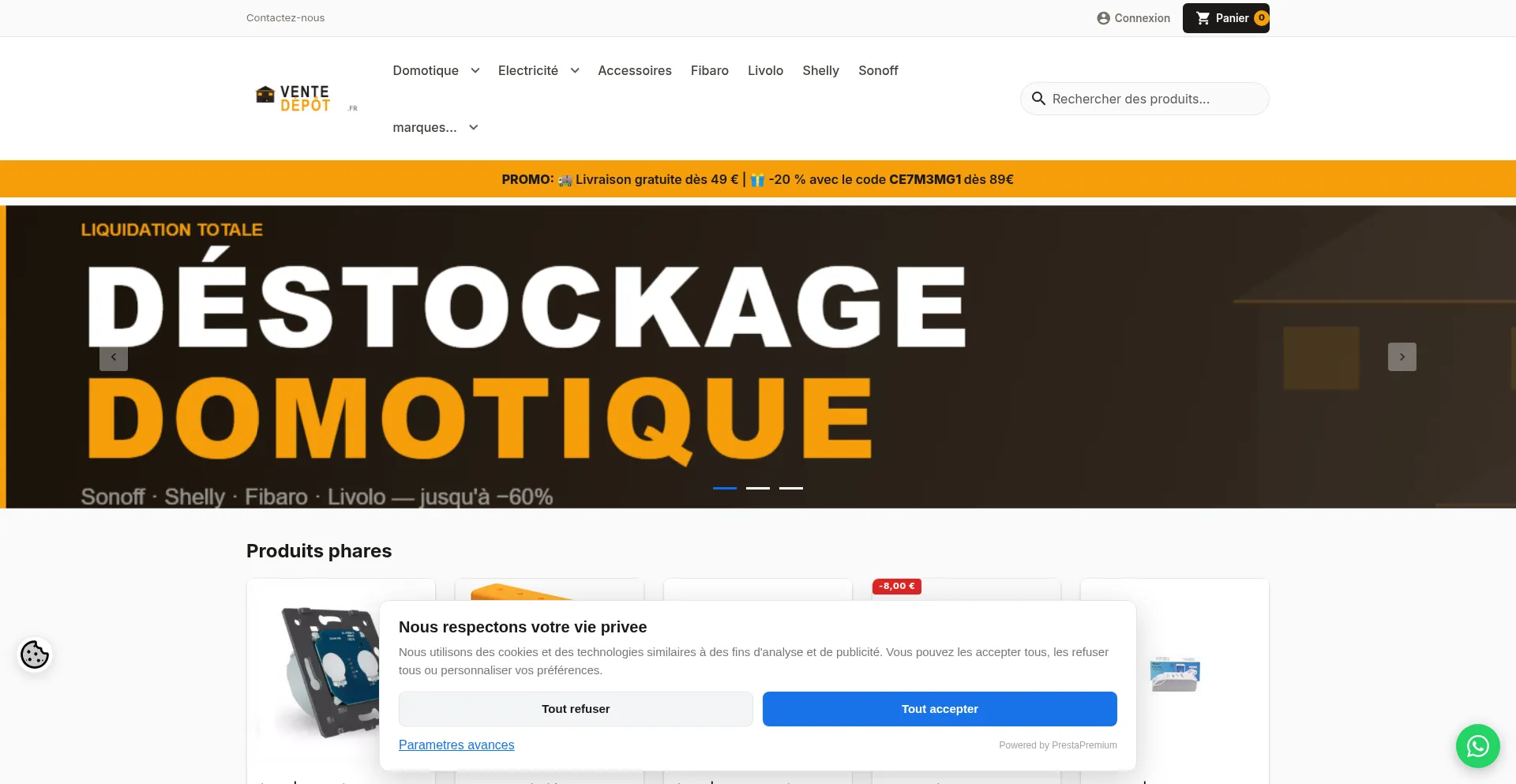Click promo code CE7M3MG1 text
Screen dimensions: 1516x784
(x=925, y=179)
